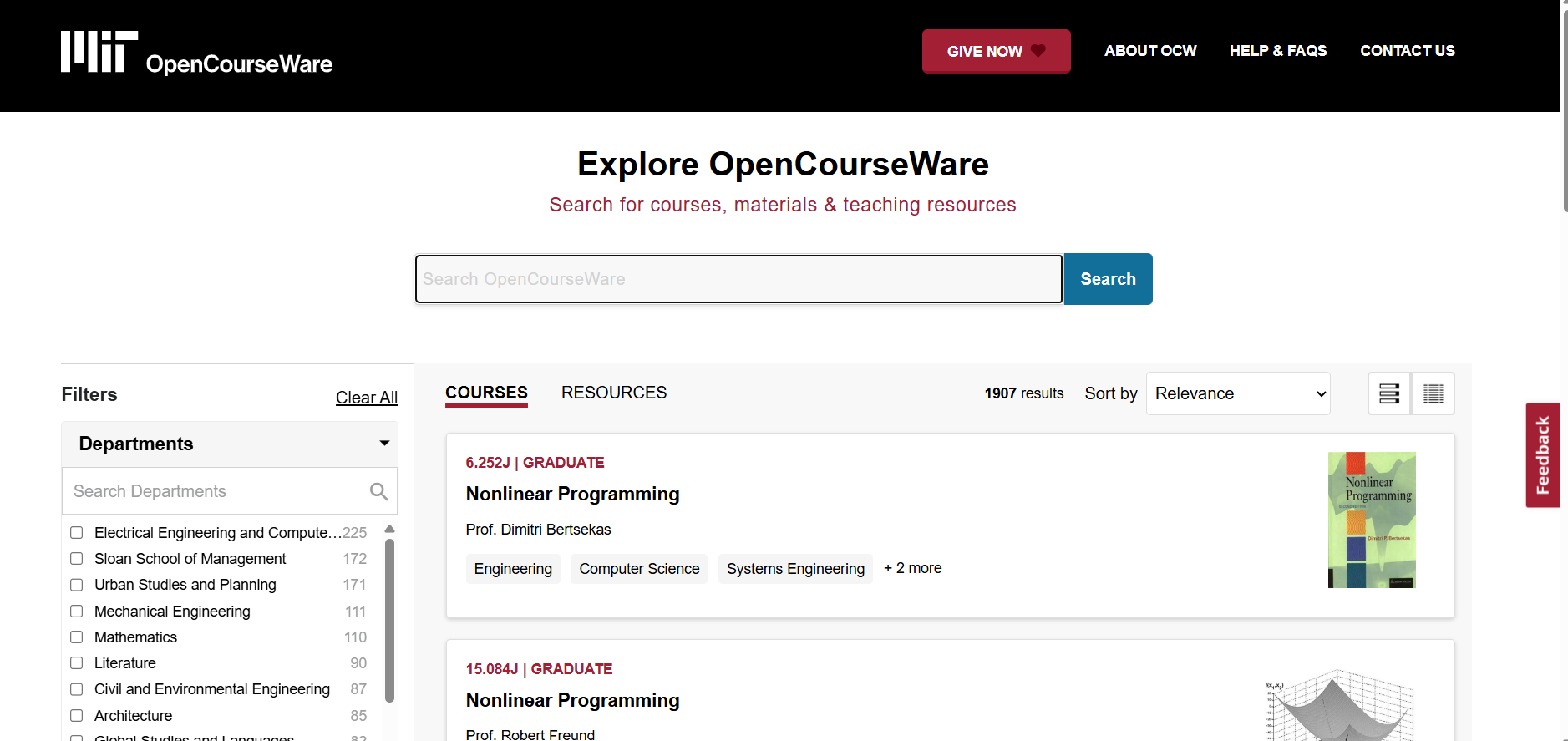This screenshot has width=1568, height=741.
Task: Click the magnifier icon in Search Departments
Action: (379, 491)
